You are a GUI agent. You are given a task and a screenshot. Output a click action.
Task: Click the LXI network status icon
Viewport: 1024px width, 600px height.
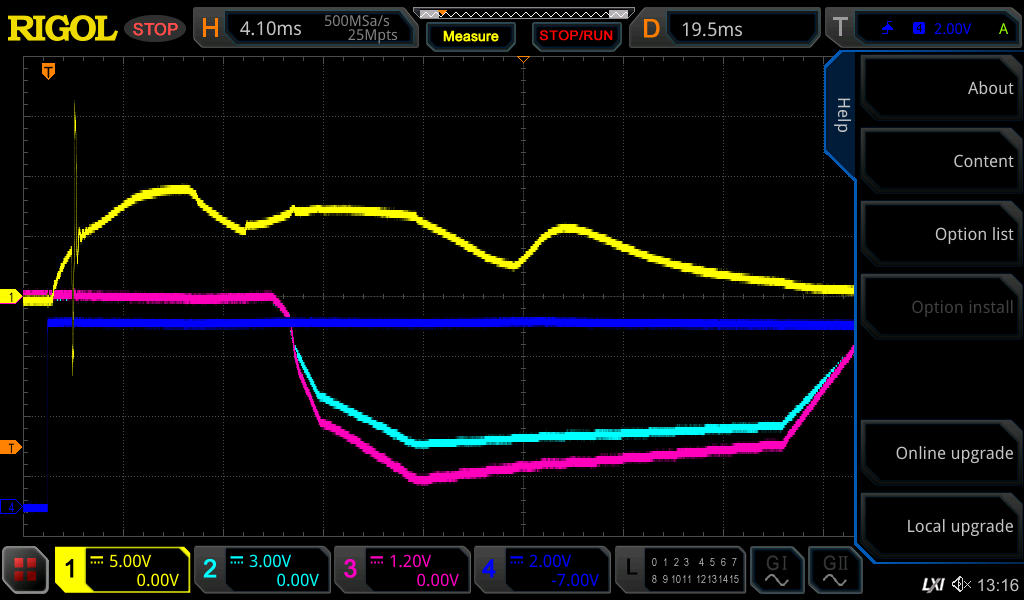coord(932,584)
